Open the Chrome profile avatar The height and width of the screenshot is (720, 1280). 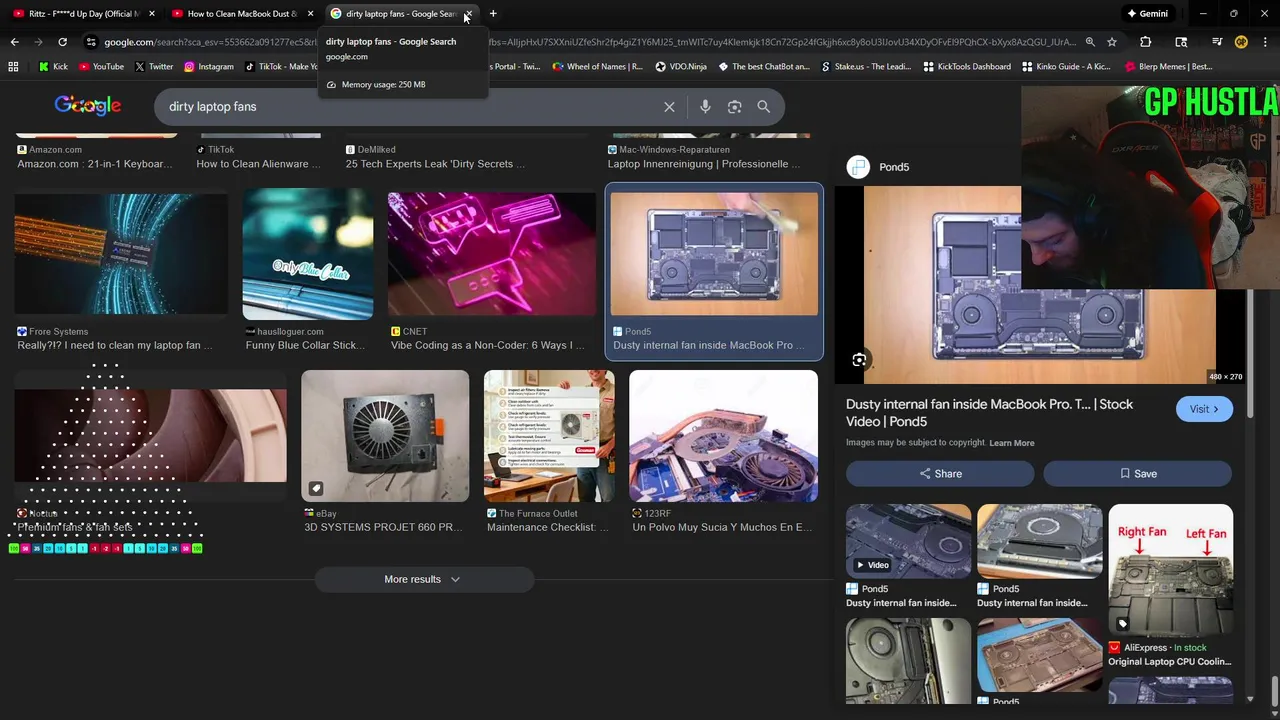[x=1241, y=42]
